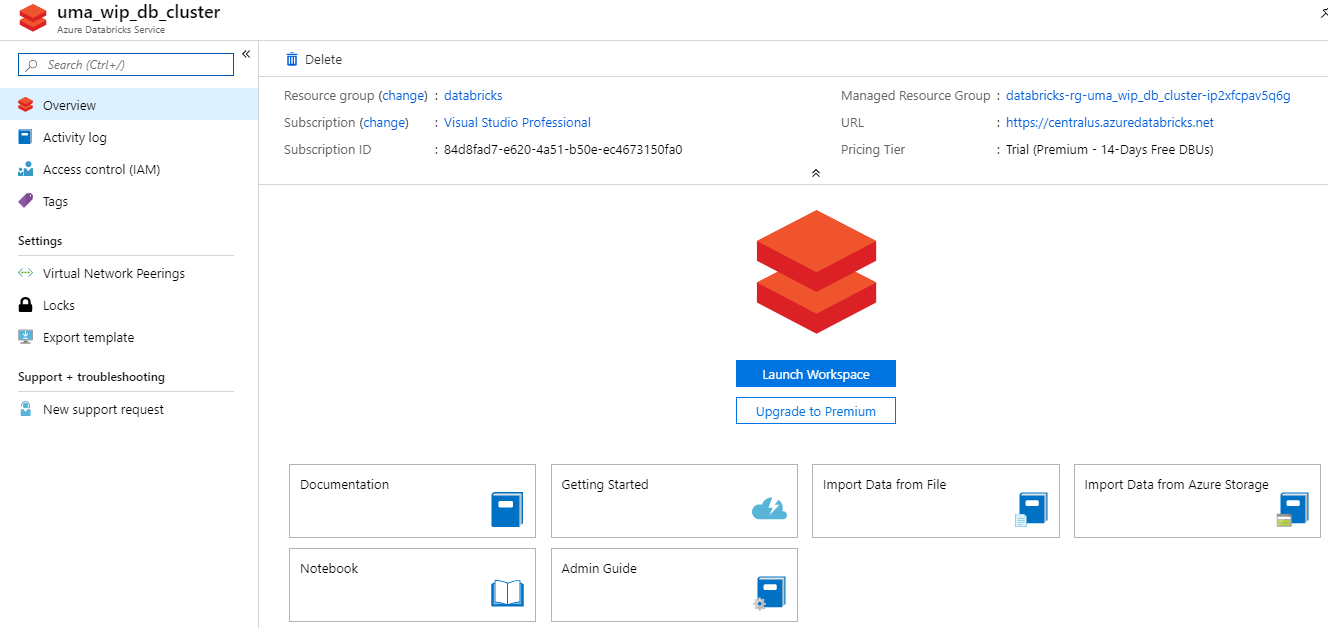Click the large Databricks logo in the center
Image resolution: width=1328 pixels, height=628 pixels.
pyautogui.click(x=816, y=272)
